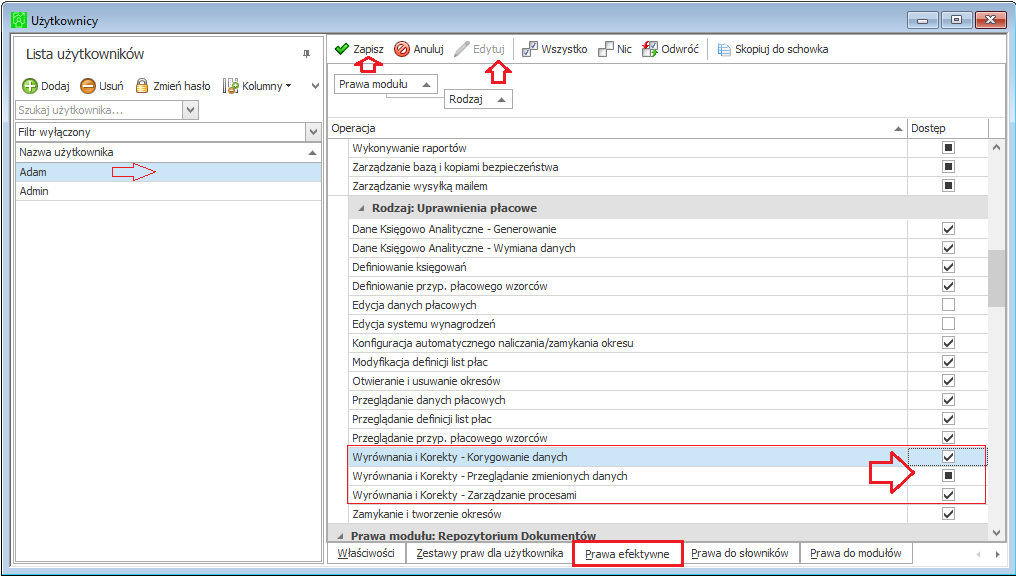Viewport: 1016px width, 578px height.
Task: Open Prawa do słowników tab
Action: (740, 553)
